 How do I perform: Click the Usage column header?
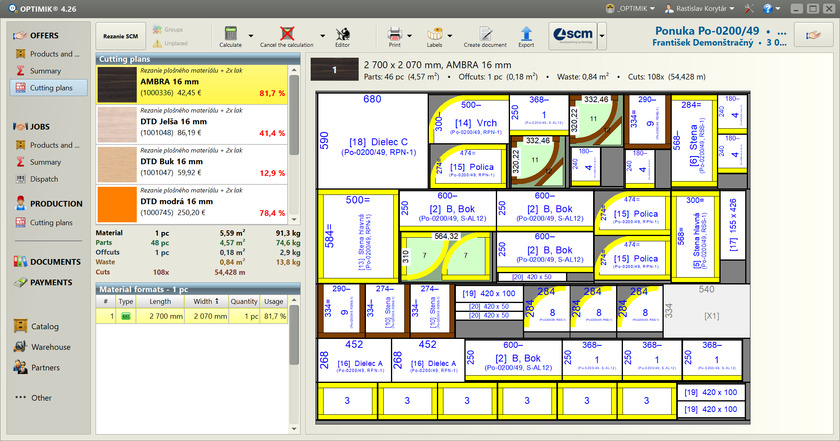(x=274, y=302)
